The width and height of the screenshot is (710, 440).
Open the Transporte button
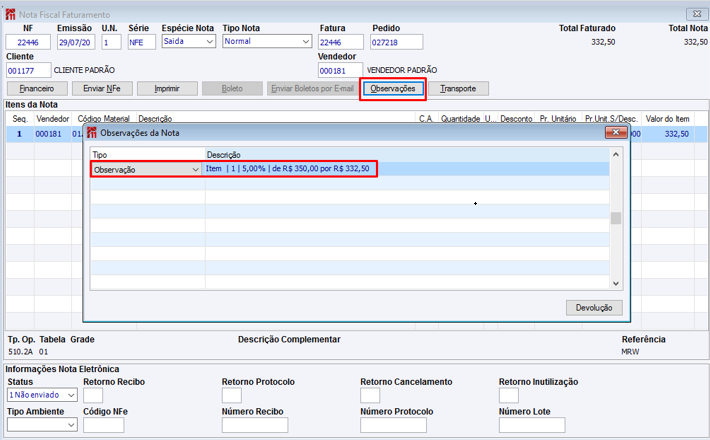[458, 88]
